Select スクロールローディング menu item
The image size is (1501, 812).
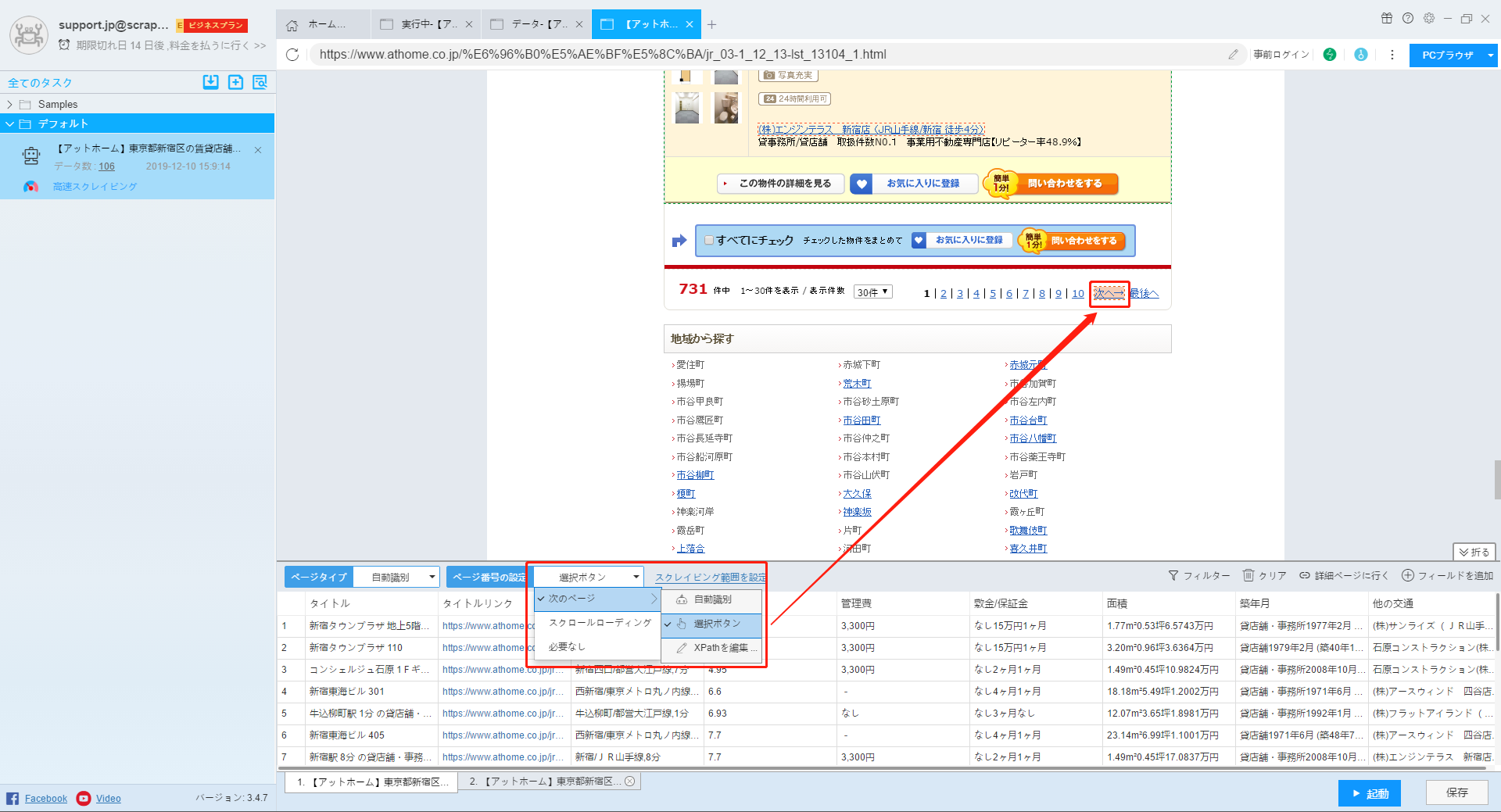(x=597, y=623)
